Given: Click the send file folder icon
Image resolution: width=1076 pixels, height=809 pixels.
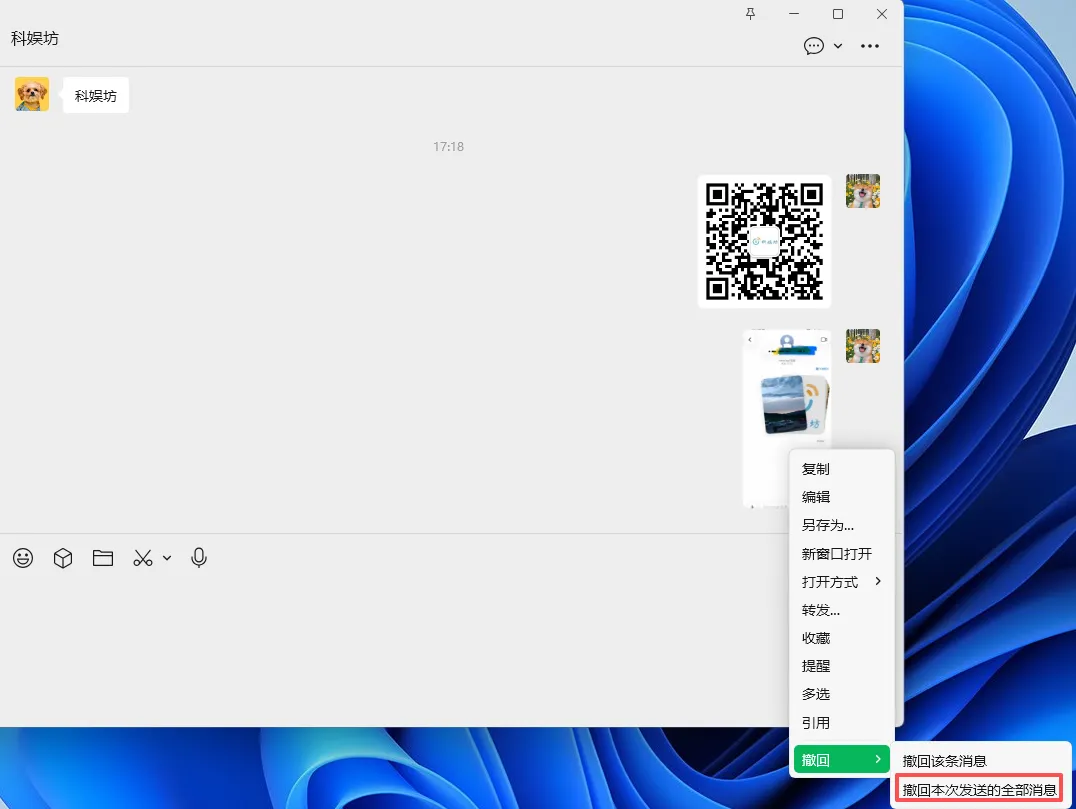Looking at the screenshot, I should (x=103, y=558).
